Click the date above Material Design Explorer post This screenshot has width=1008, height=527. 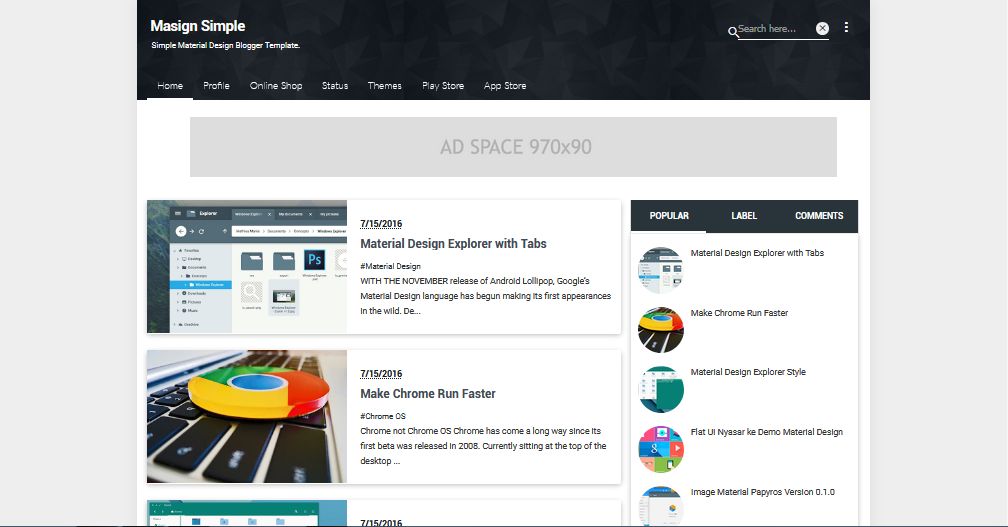(x=381, y=224)
